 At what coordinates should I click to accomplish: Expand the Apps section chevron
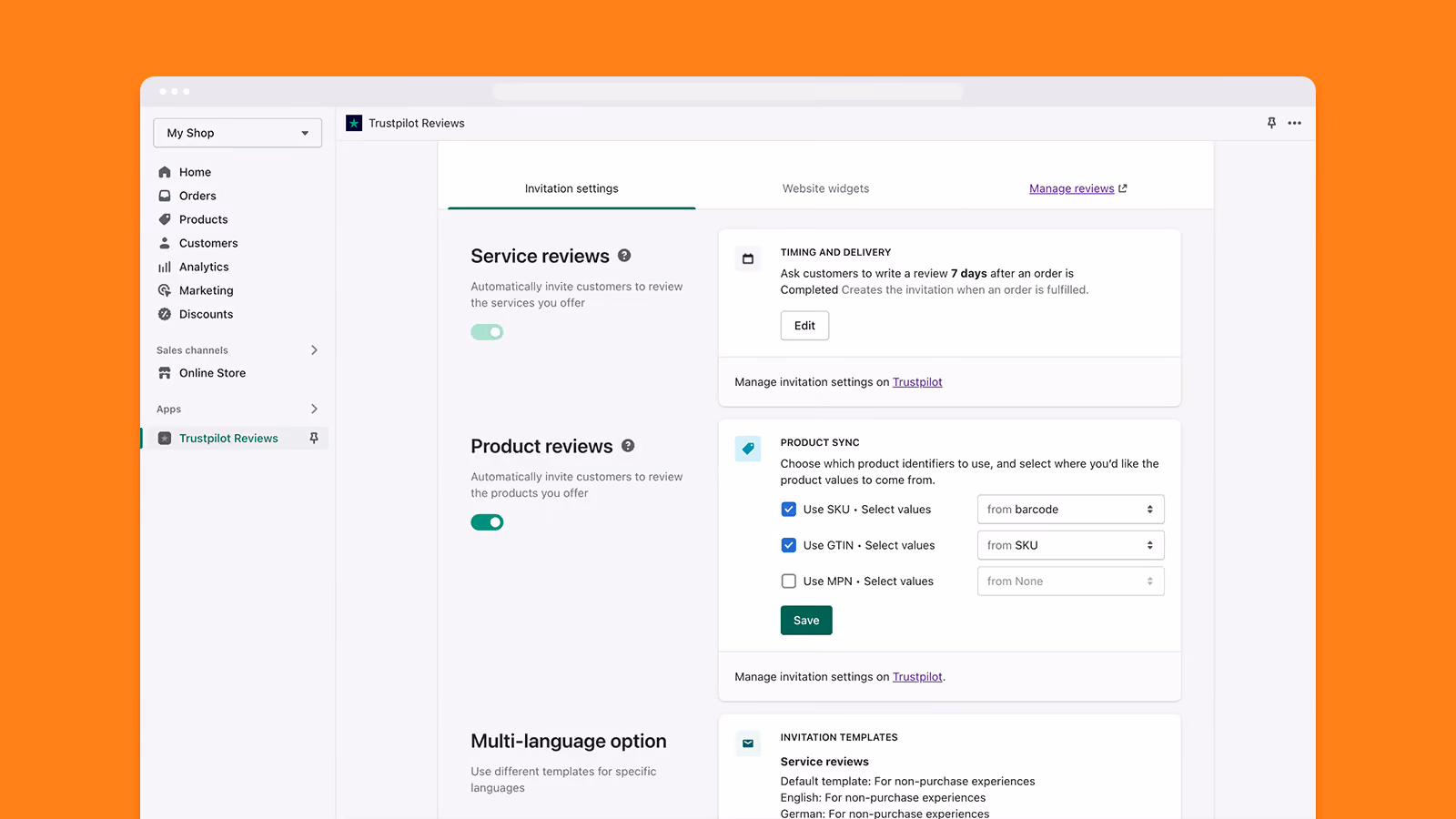(x=314, y=409)
